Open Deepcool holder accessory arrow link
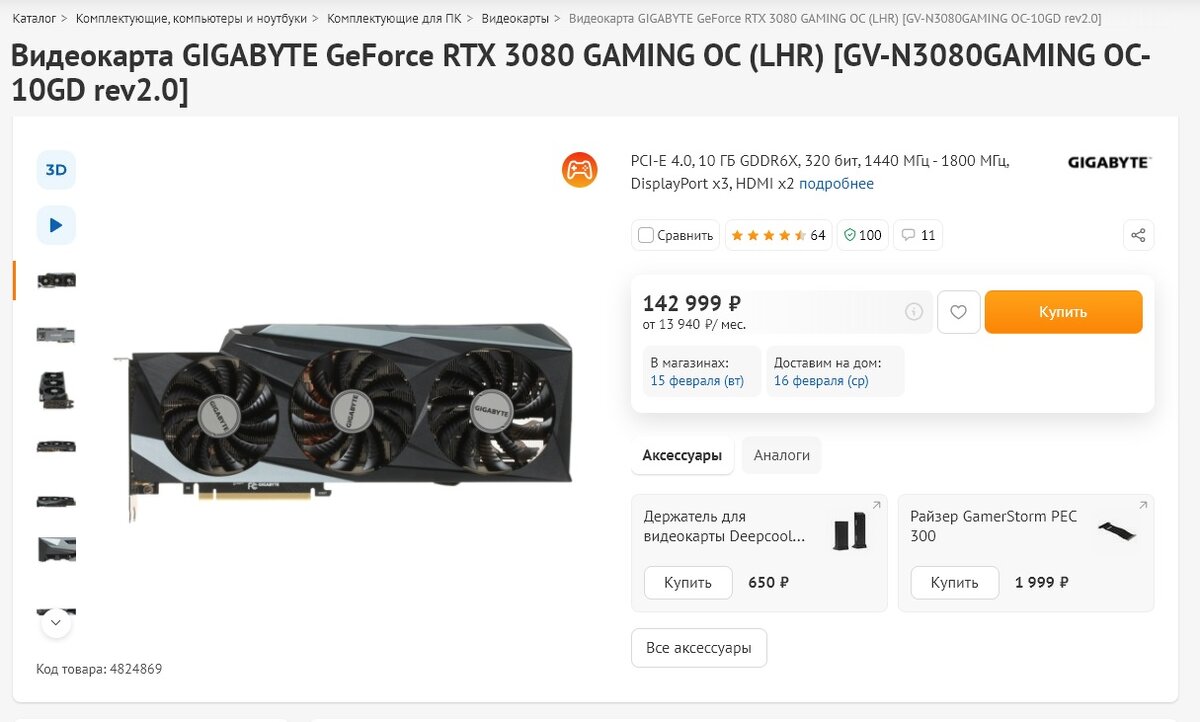Viewport: 1200px width, 722px height. 877,505
